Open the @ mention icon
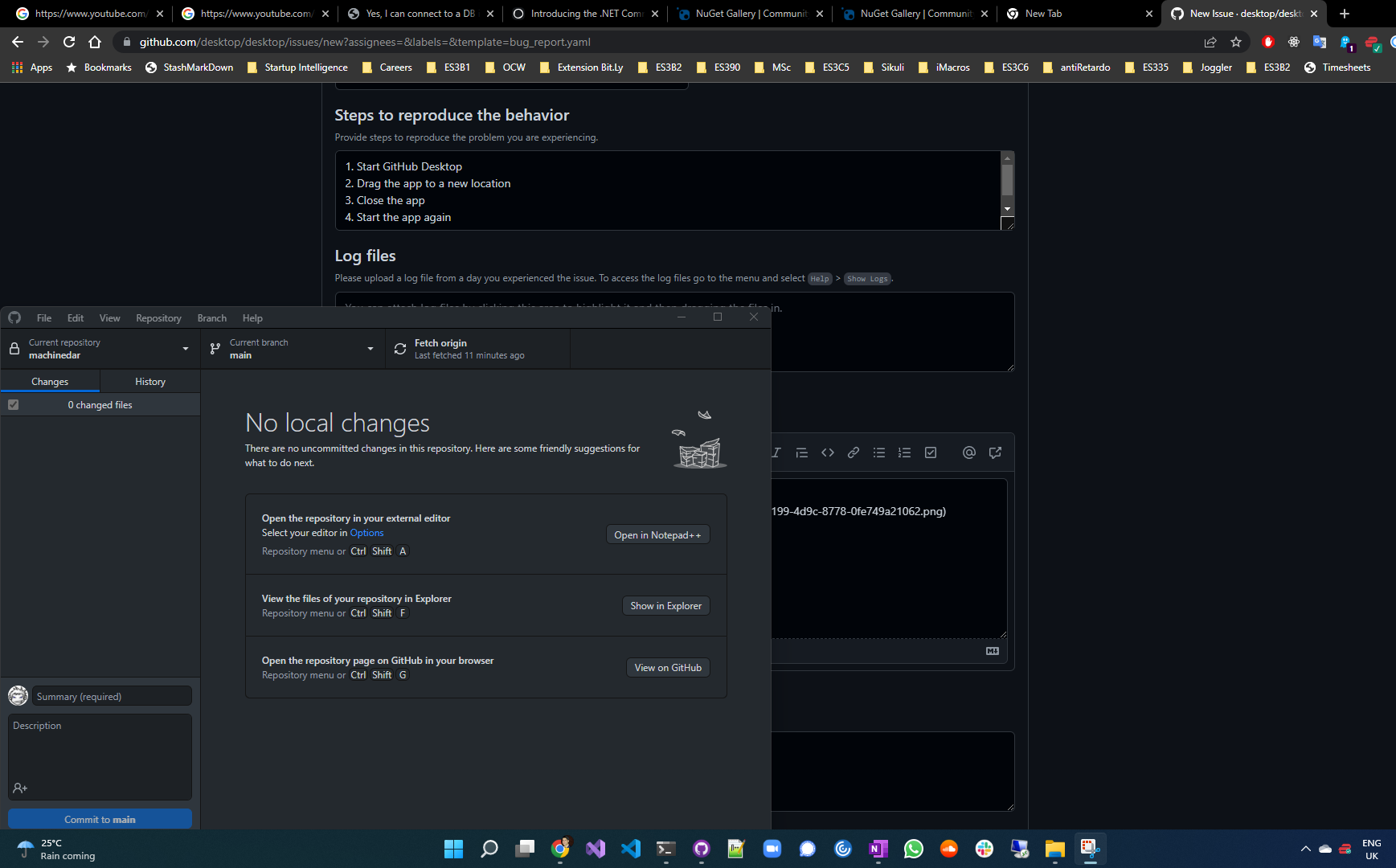1396x868 pixels. tap(968, 452)
